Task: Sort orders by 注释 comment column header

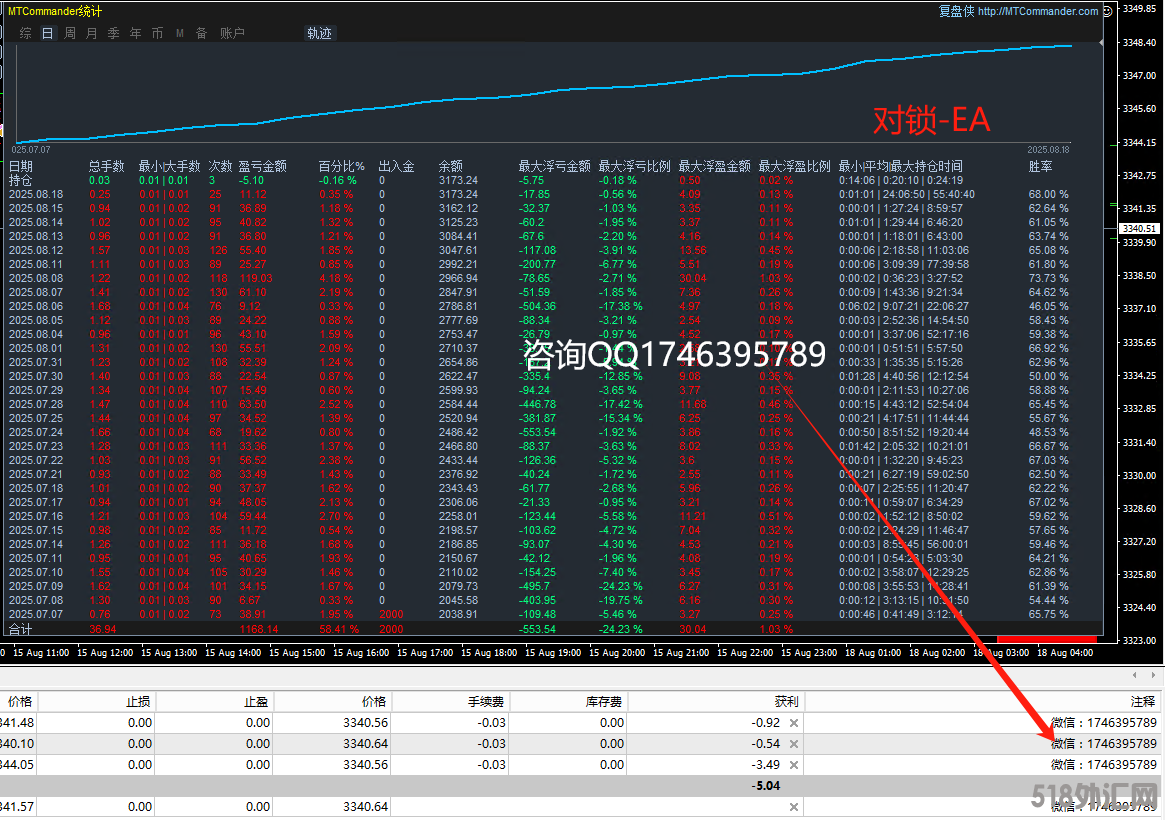Action: tap(1142, 701)
